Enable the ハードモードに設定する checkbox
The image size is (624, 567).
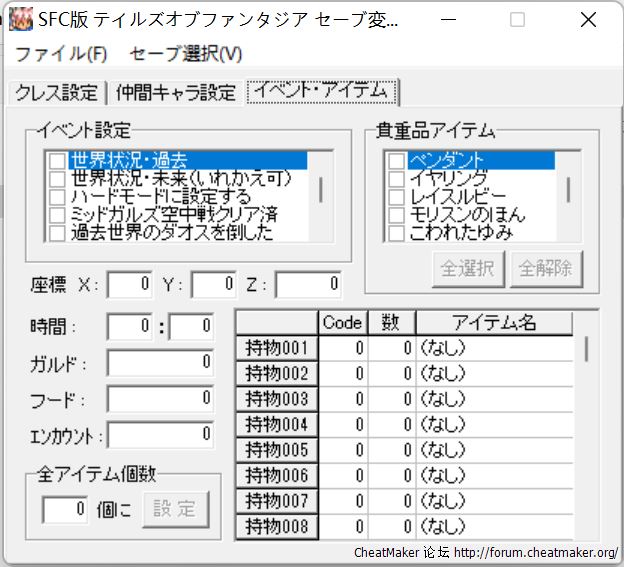58,197
